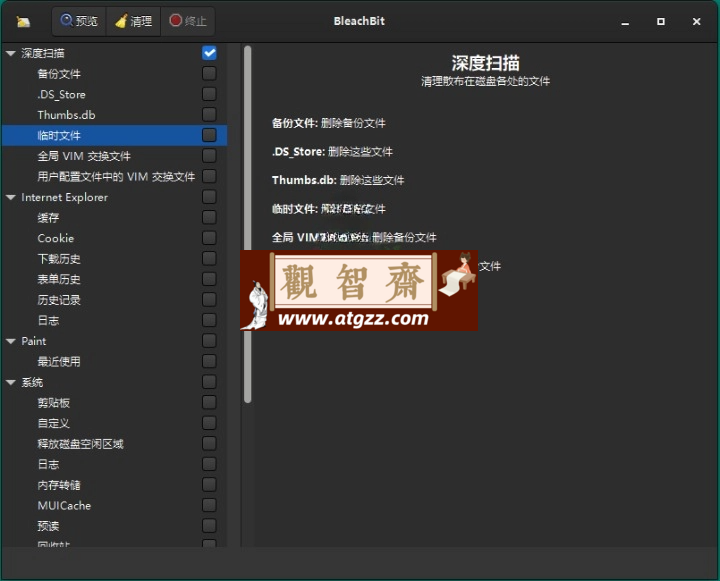Check the 系统 group checkbox
This screenshot has width=720, height=581.
[x=209, y=382]
